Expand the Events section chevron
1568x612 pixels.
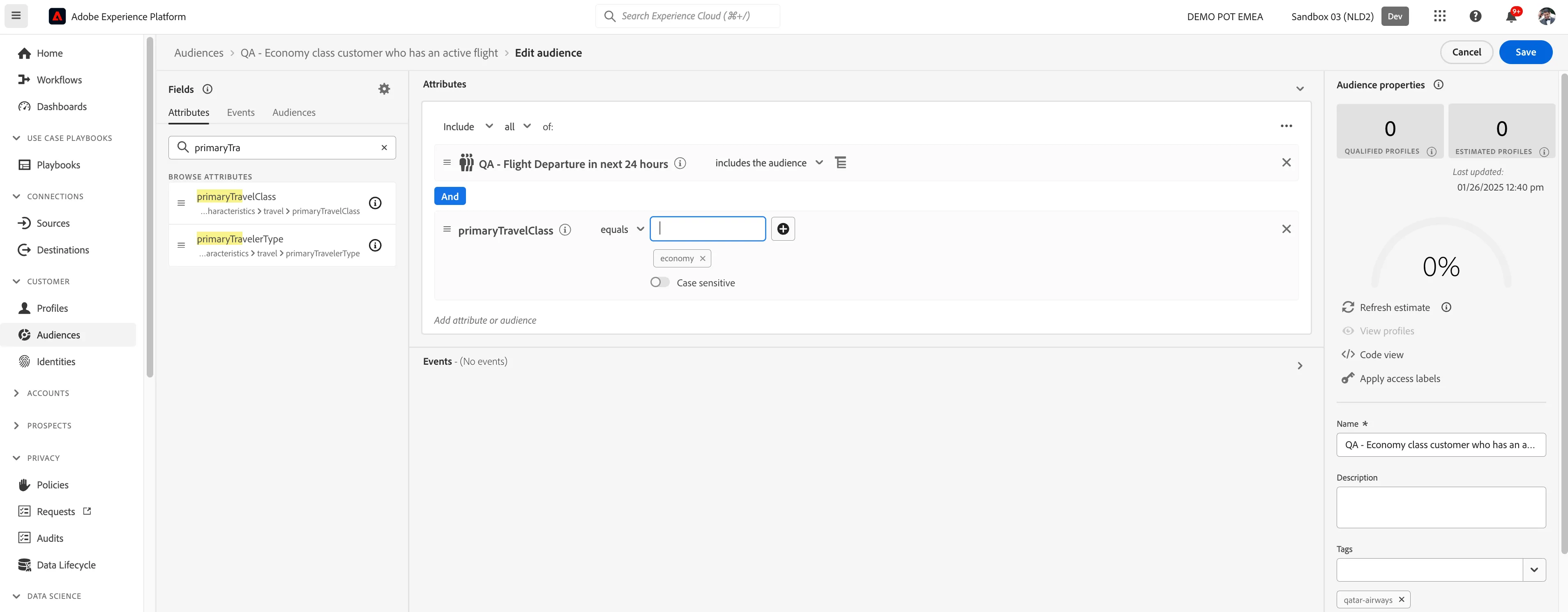pos(1300,366)
